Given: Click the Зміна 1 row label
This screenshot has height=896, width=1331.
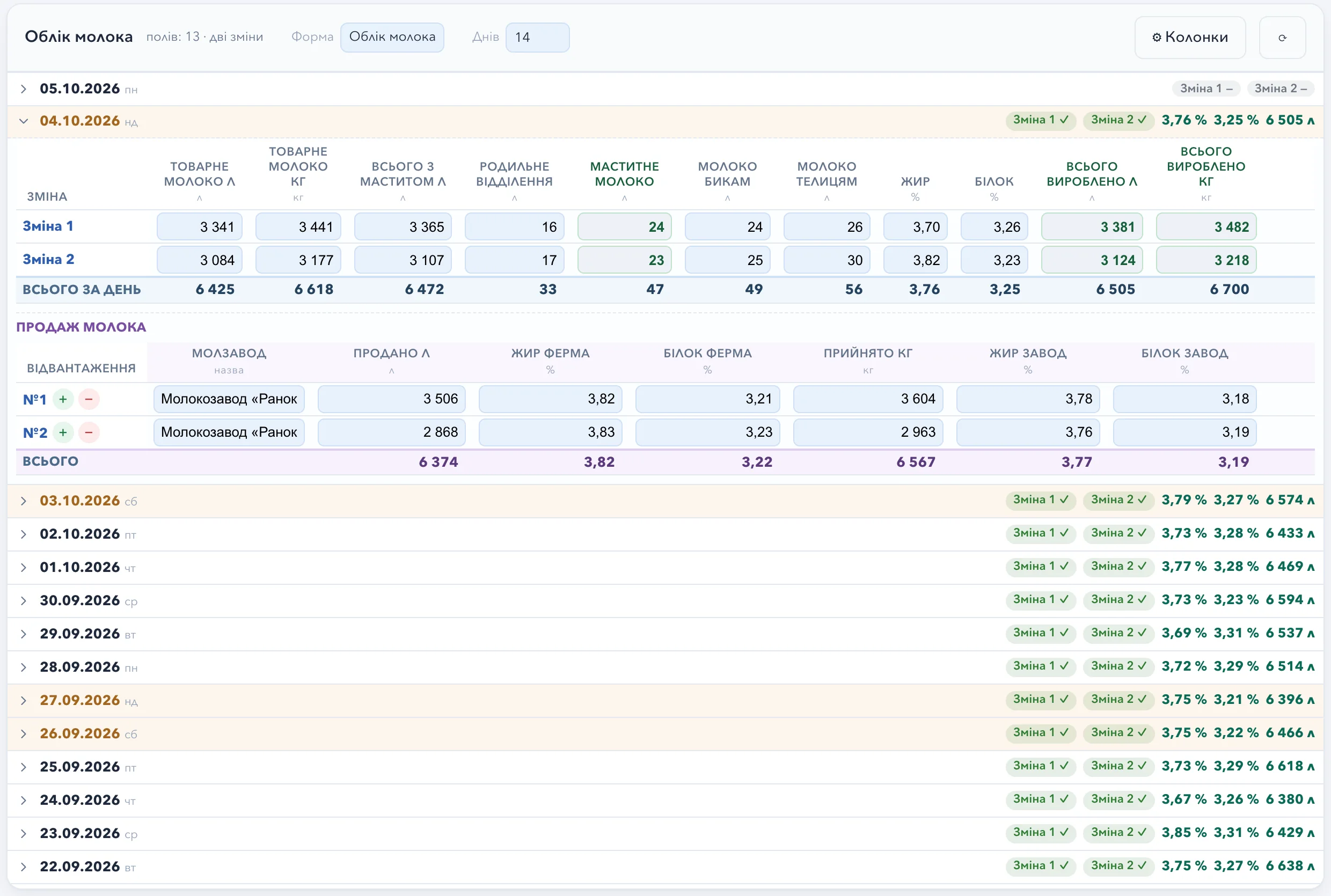Looking at the screenshot, I should point(48,226).
